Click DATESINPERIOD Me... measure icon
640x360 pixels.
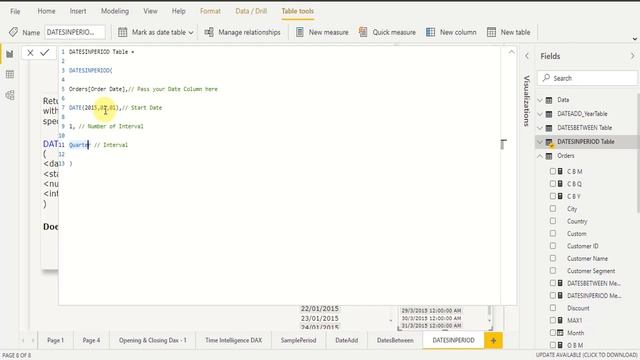pos(560,296)
